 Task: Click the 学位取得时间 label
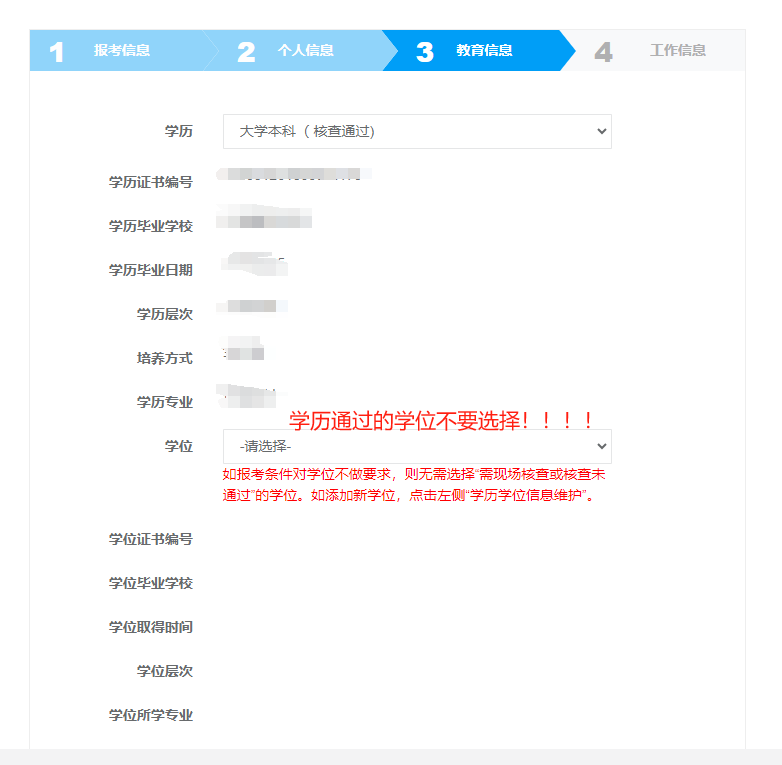pos(151,627)
